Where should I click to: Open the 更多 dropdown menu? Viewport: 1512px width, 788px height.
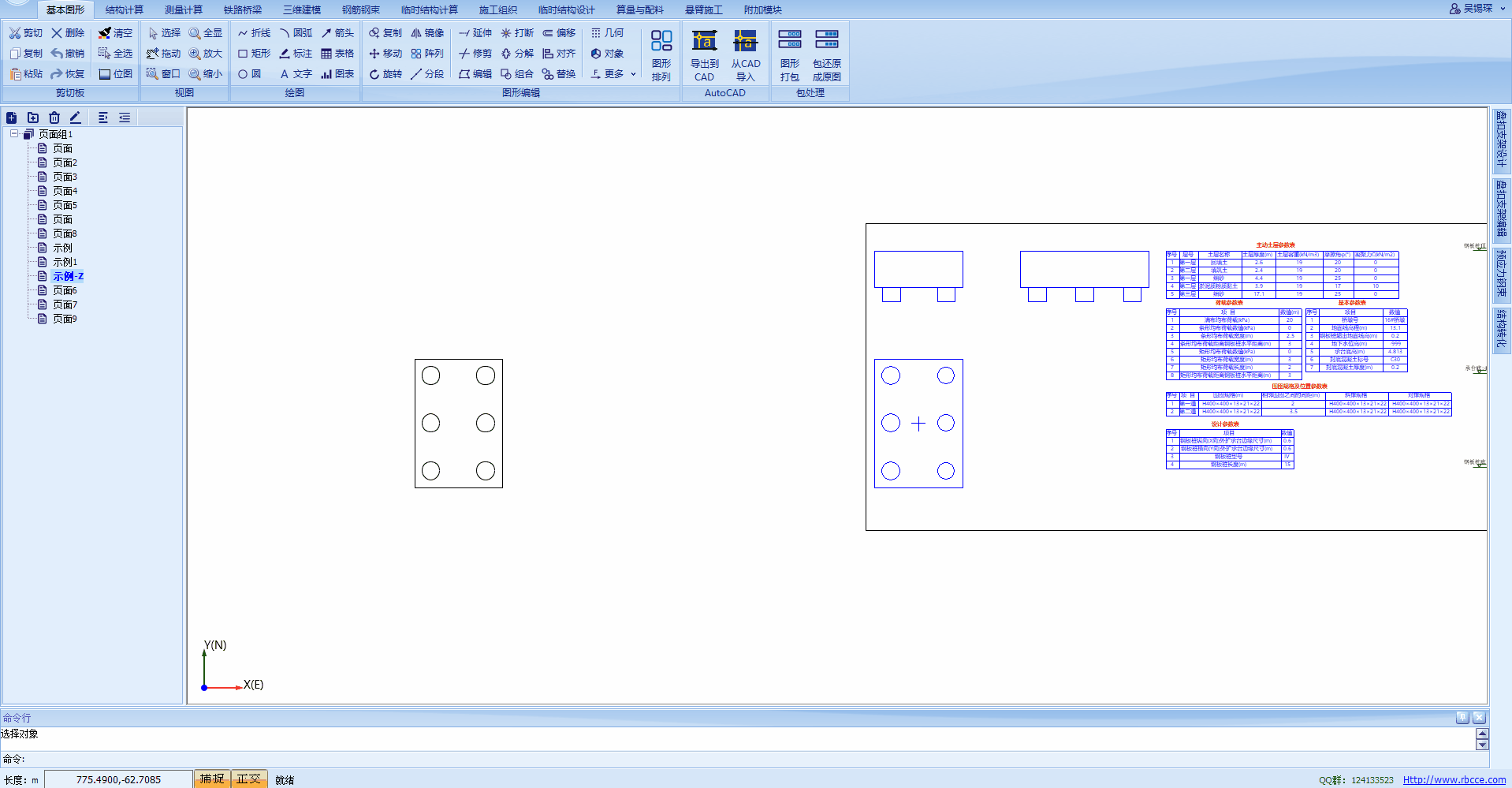coord(613,74)
